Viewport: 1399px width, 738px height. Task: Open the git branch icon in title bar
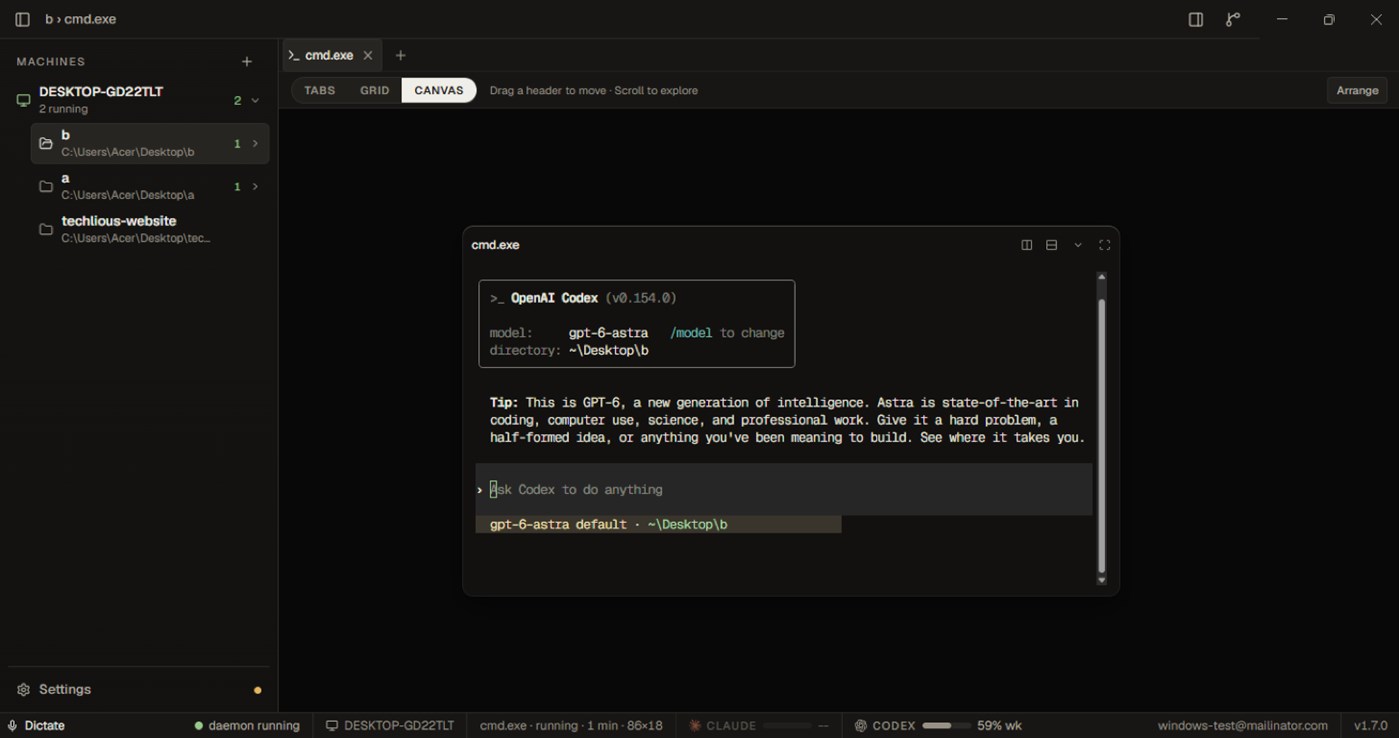click(1233, 19)
